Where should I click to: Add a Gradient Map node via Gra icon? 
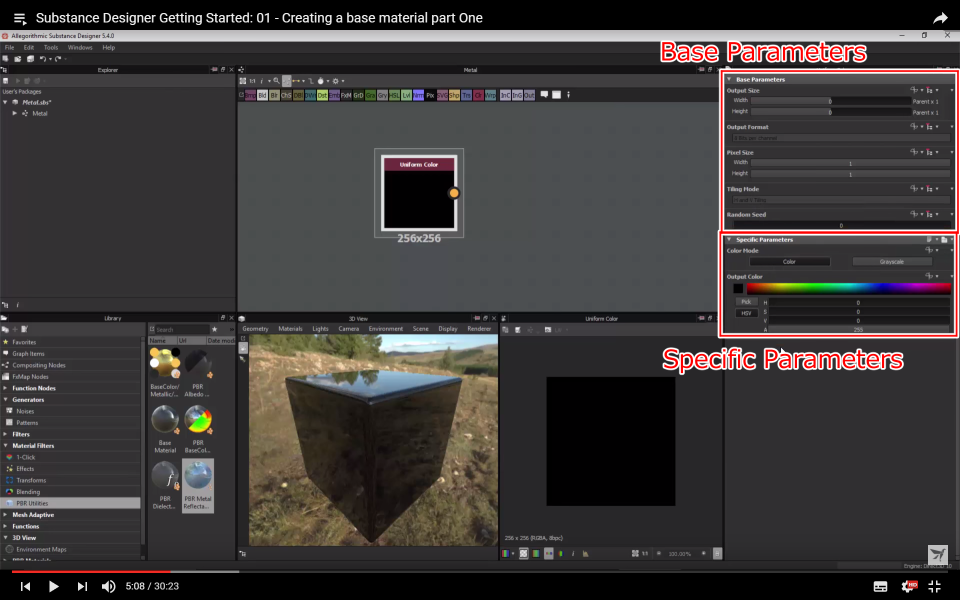tap(370, 96)
